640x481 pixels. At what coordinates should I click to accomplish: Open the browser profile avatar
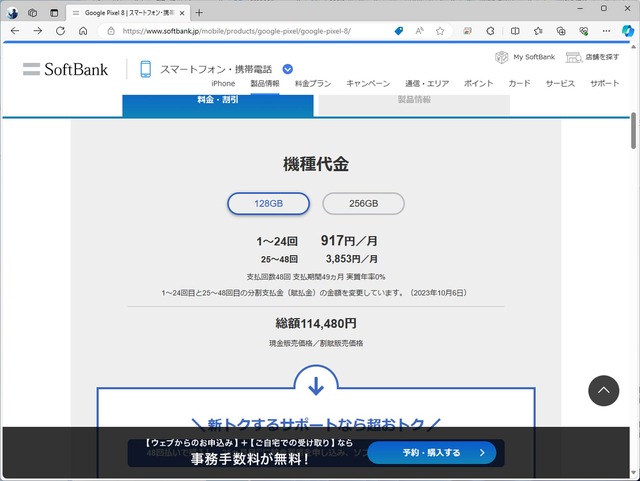pos(12,13)
